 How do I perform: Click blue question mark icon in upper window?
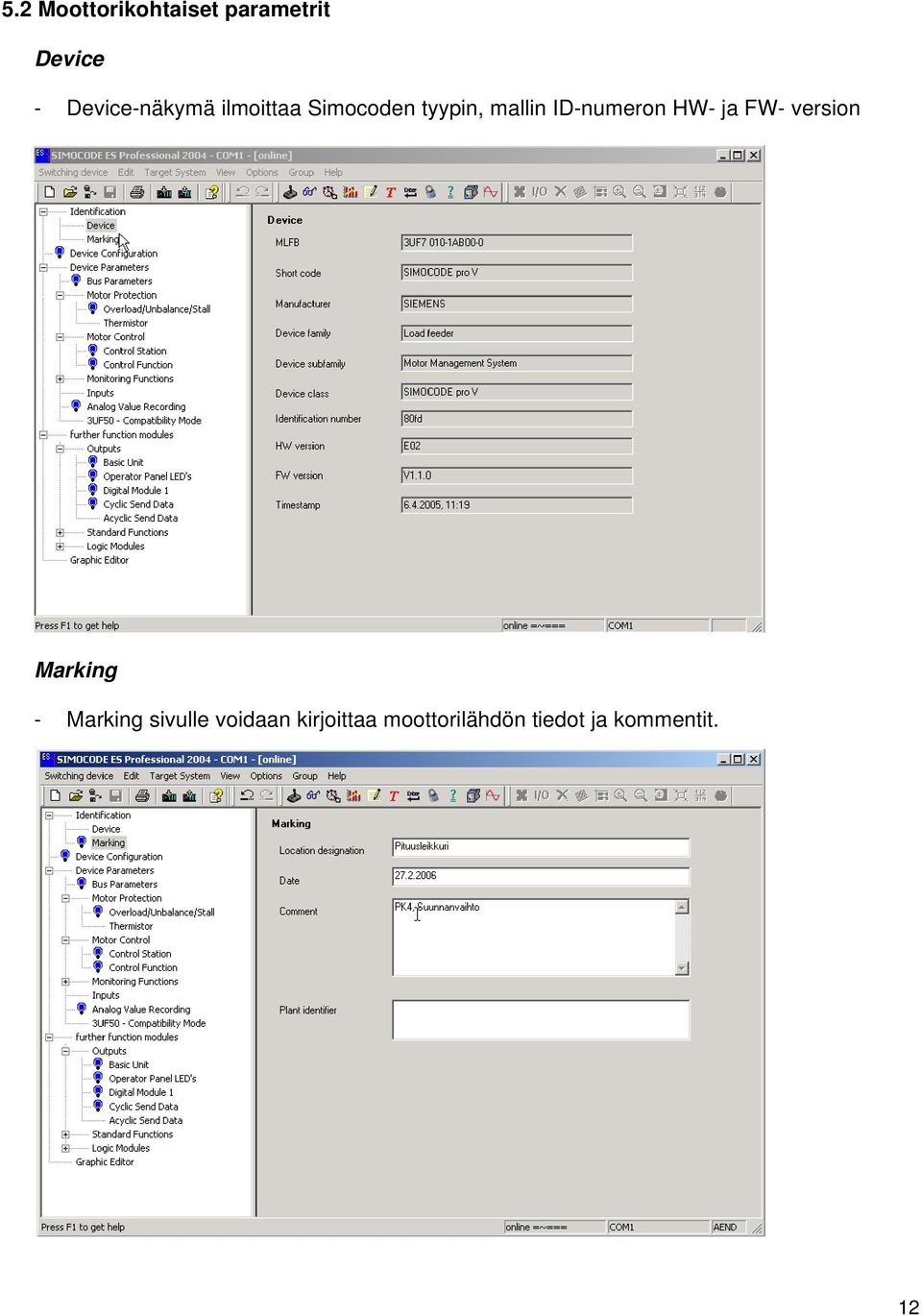pos(450,192)
